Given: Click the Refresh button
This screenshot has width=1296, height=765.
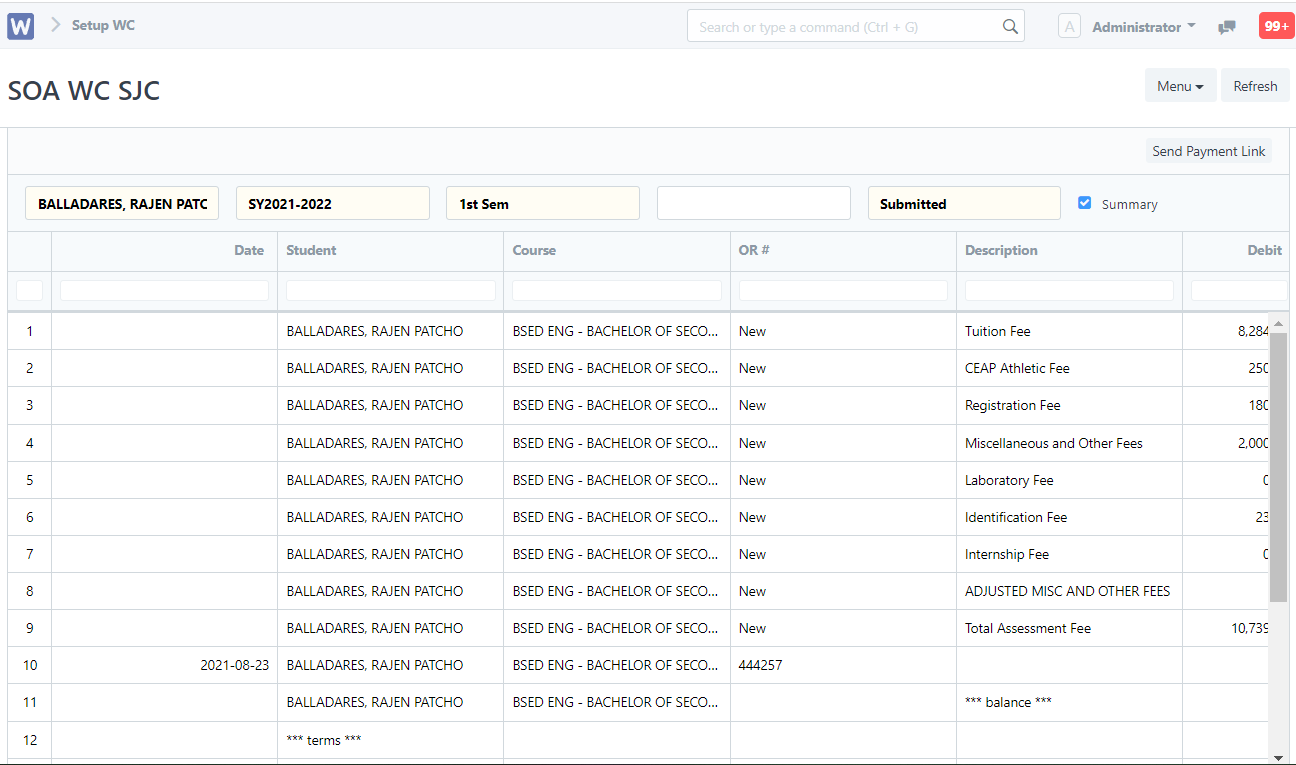Looking at the screenshot, I should (1254, 85).
